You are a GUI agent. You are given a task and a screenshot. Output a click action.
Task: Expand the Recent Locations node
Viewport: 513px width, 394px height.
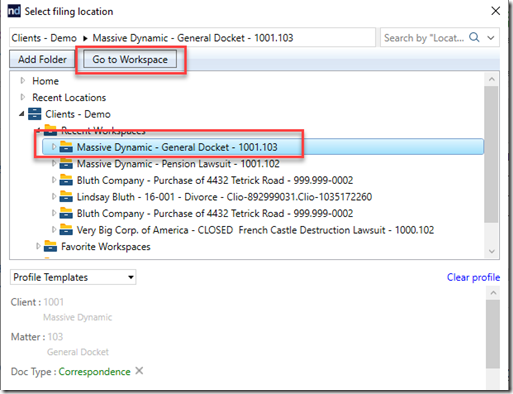[x=23, y=97]
